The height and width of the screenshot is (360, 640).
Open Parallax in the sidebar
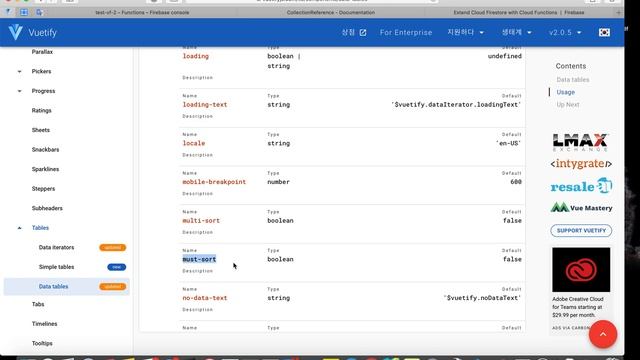pyautogui.click(x=42, y=52)
